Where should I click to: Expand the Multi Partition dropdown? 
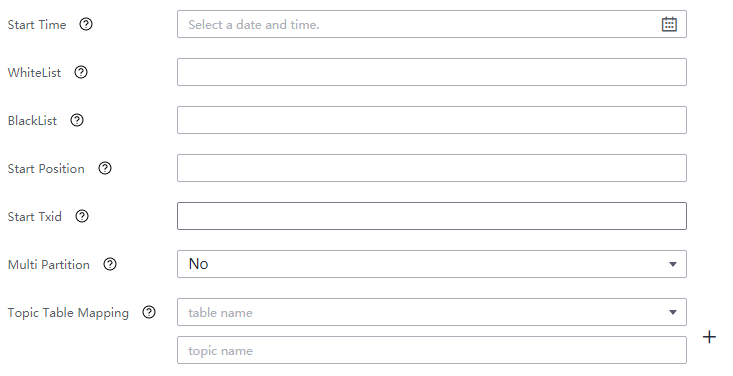[x=431, y=264]
